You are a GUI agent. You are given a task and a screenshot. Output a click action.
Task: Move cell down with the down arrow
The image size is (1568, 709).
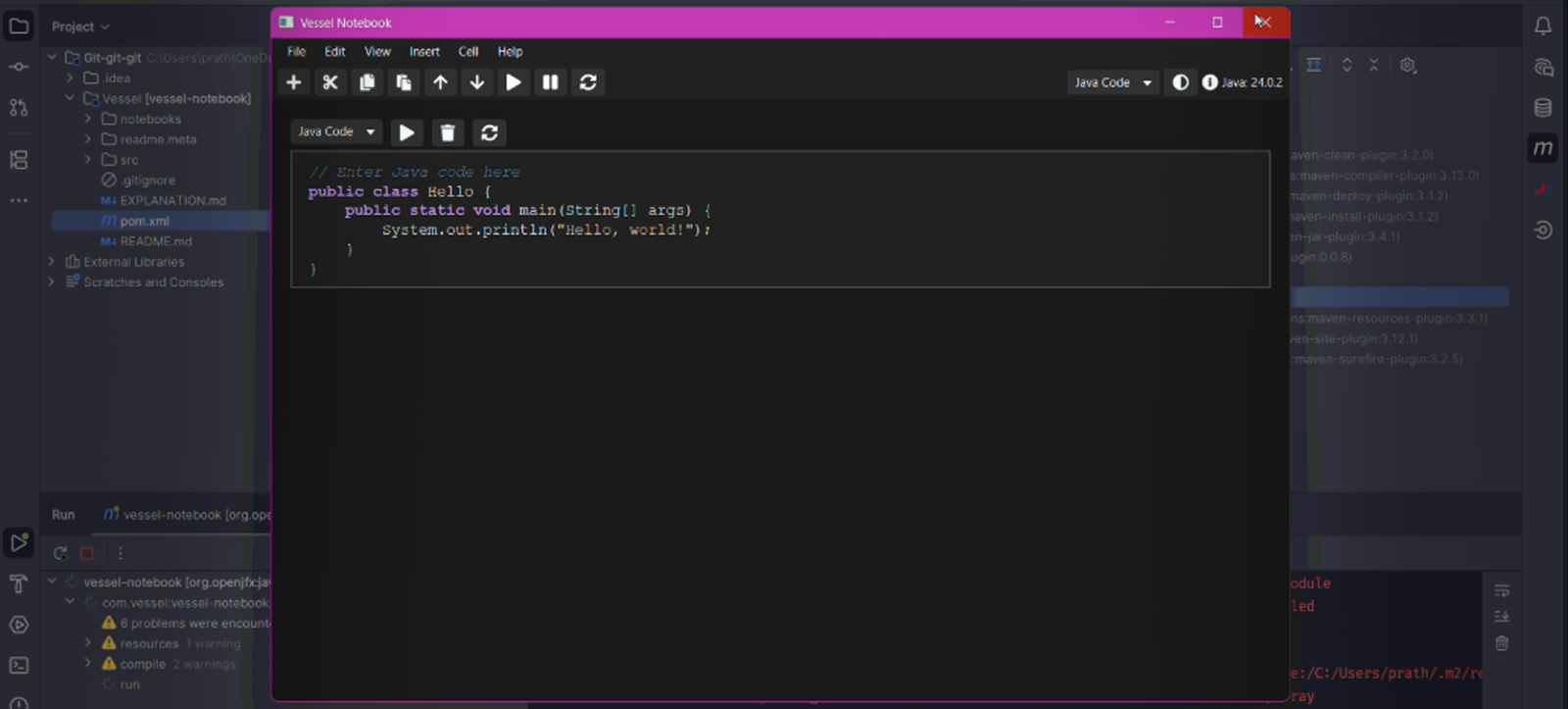click(477, 82)
